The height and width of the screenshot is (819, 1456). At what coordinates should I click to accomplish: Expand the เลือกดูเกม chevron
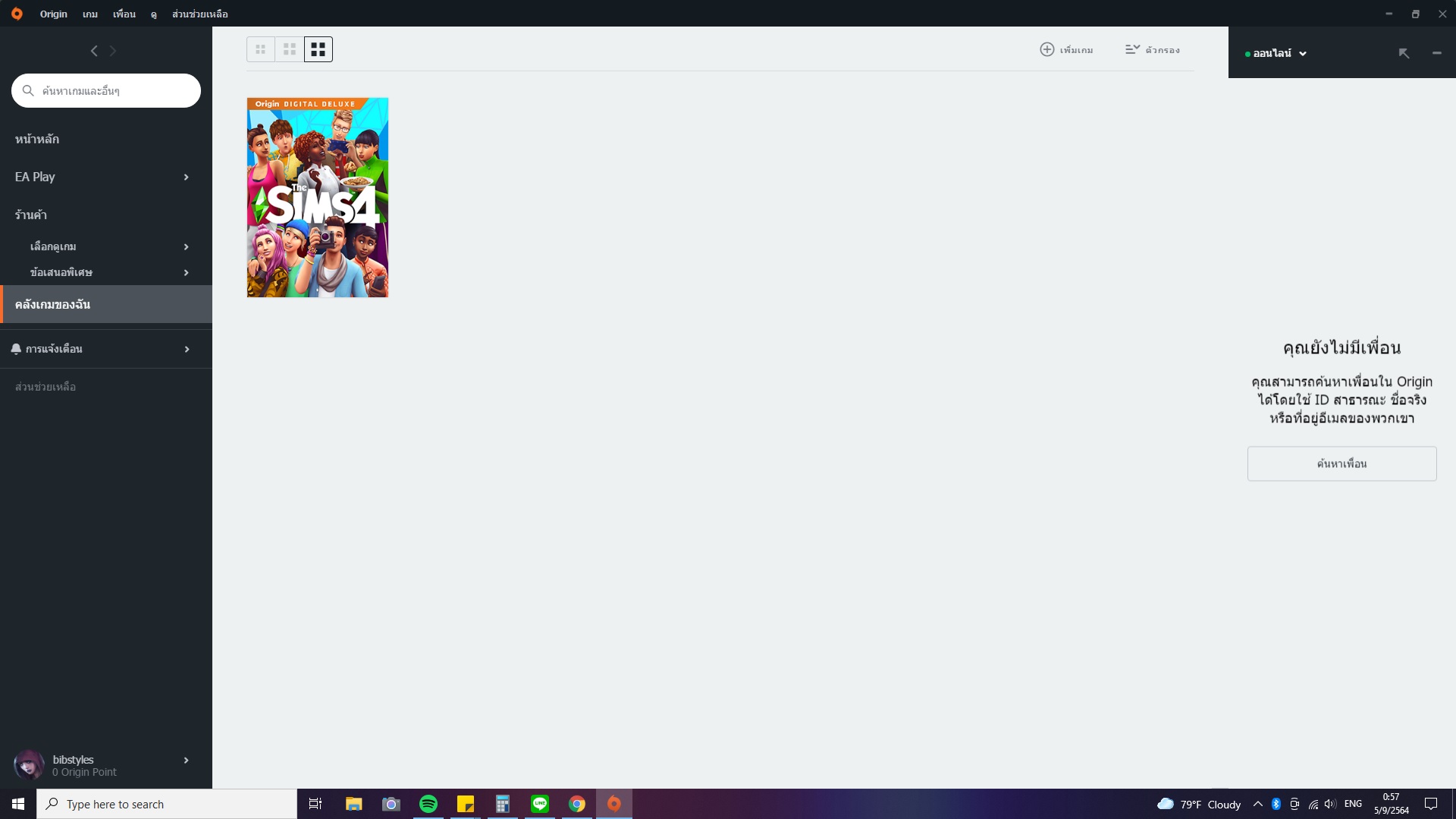(x=186, y=247)
